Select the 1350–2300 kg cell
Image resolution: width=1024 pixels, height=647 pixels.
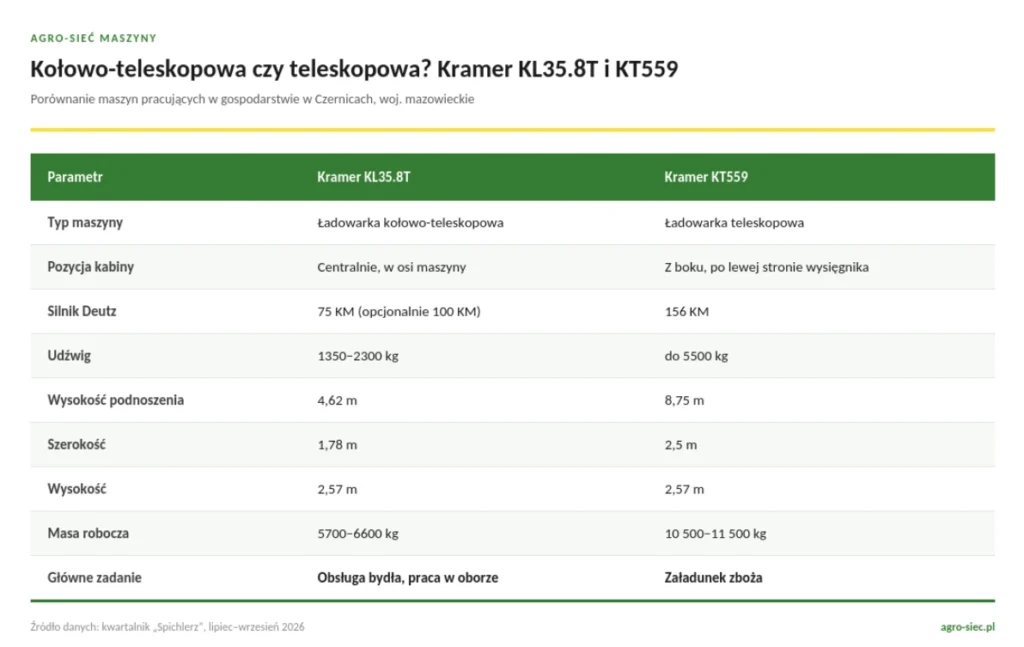point(358,356)
